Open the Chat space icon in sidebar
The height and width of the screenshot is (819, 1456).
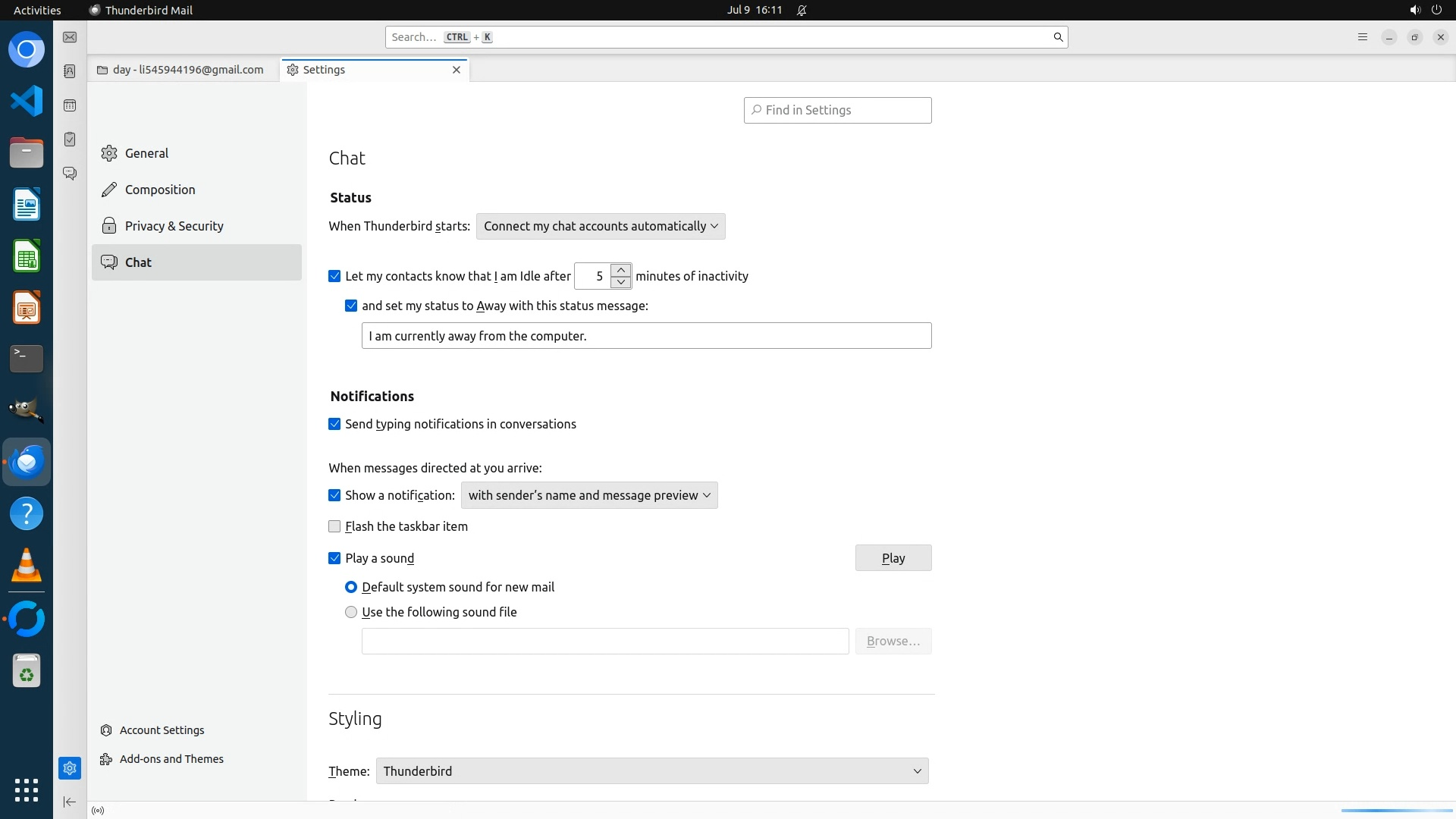pyautogui.click(x=70, y=174)
